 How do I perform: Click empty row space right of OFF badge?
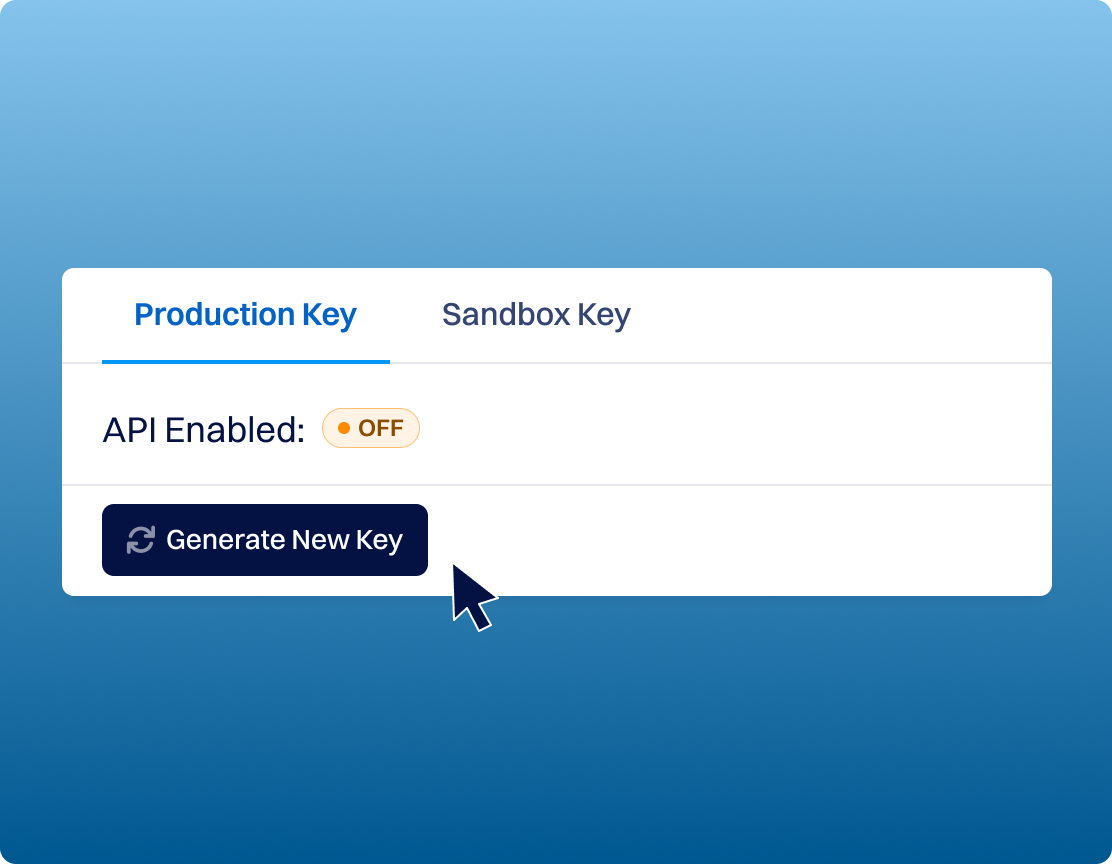point(735,428)
